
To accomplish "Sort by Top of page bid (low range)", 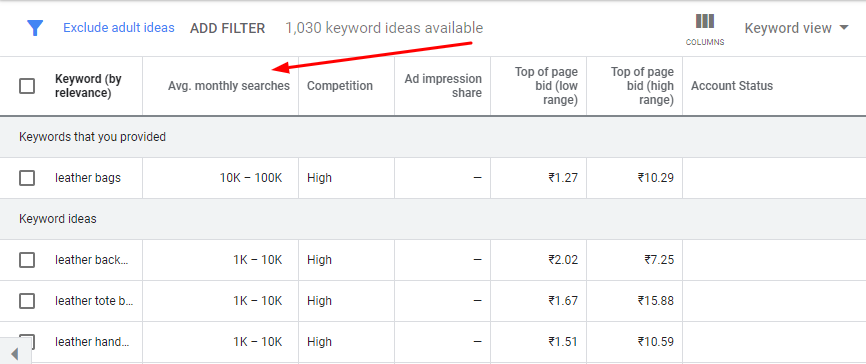I will click(x=546, y=86).
